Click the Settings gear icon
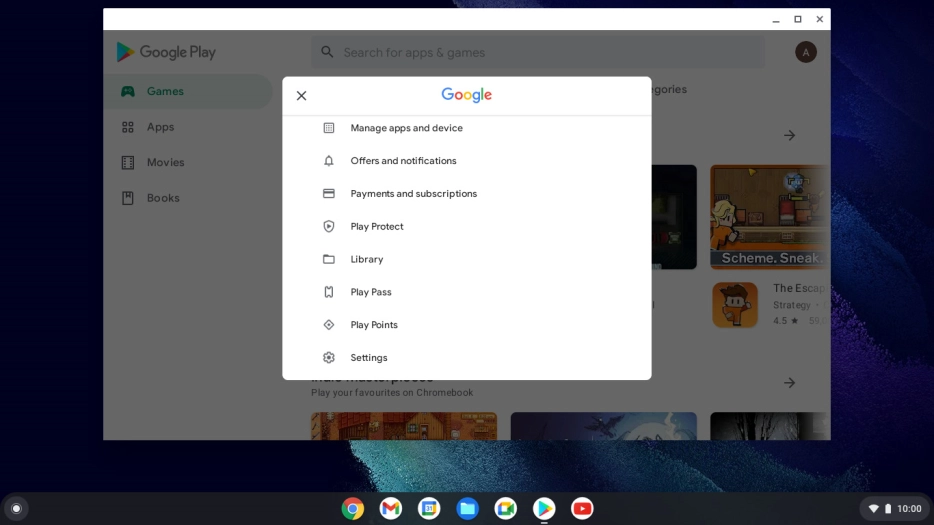 tap(329, 358)
